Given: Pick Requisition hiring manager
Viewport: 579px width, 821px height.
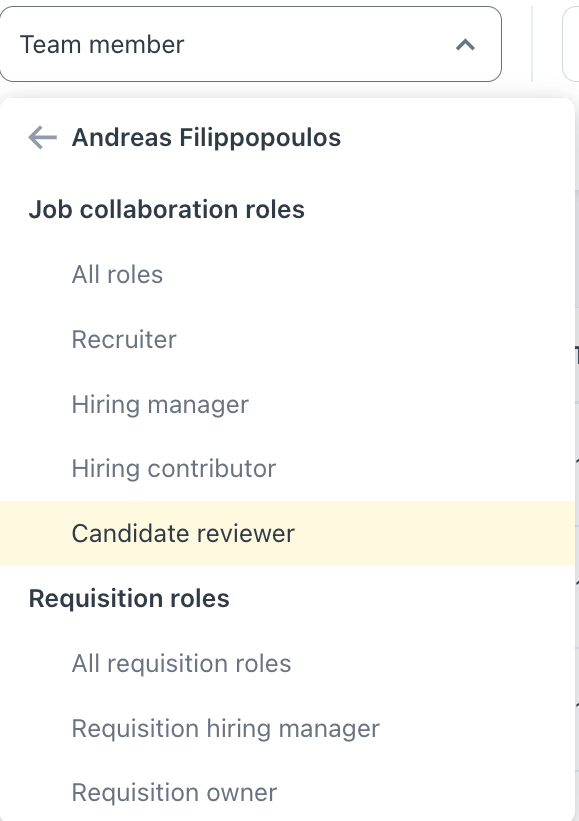Looking at the screenshot, I should (225, 728).
